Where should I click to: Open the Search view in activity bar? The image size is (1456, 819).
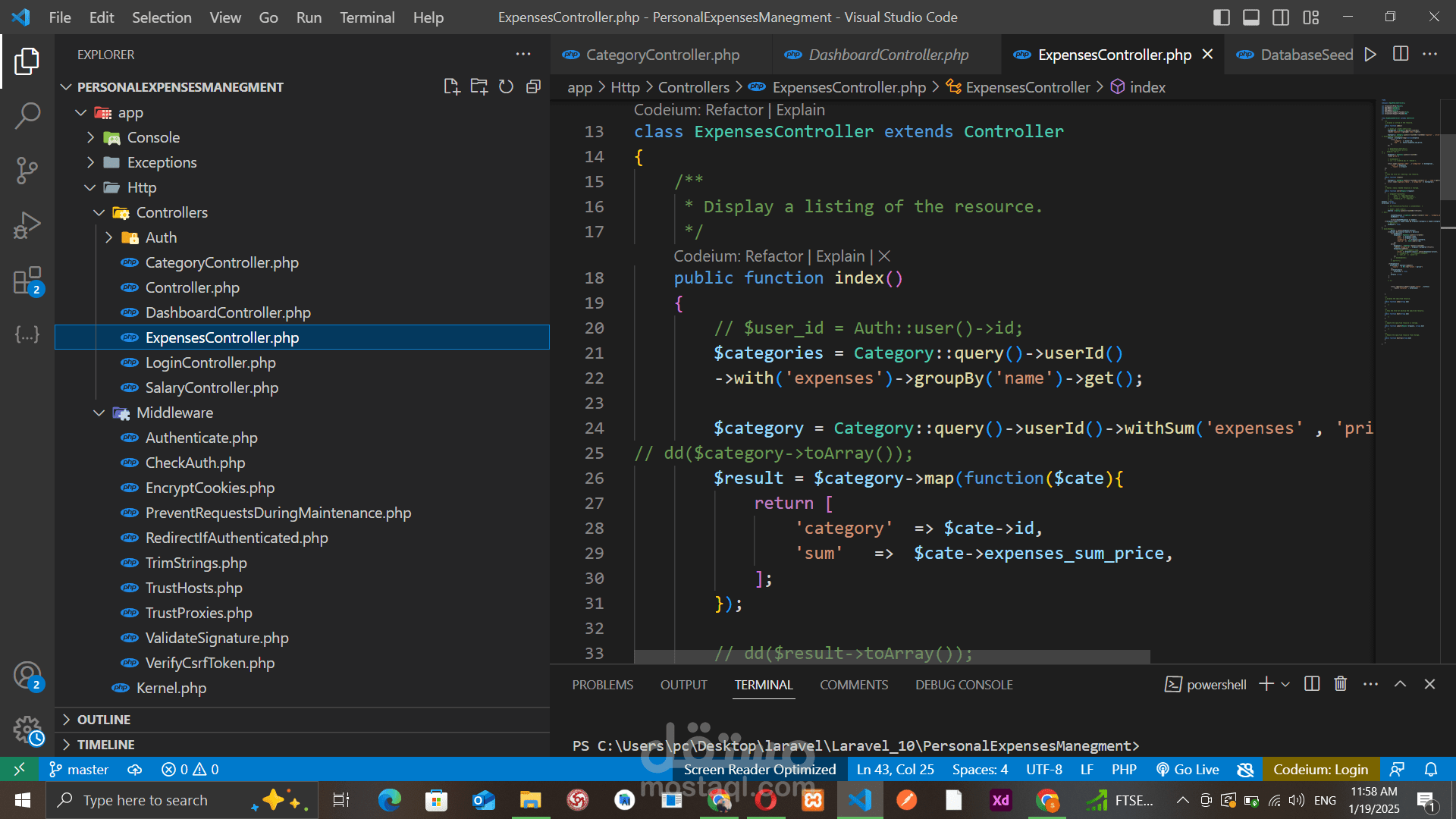[x=27, y=115]
